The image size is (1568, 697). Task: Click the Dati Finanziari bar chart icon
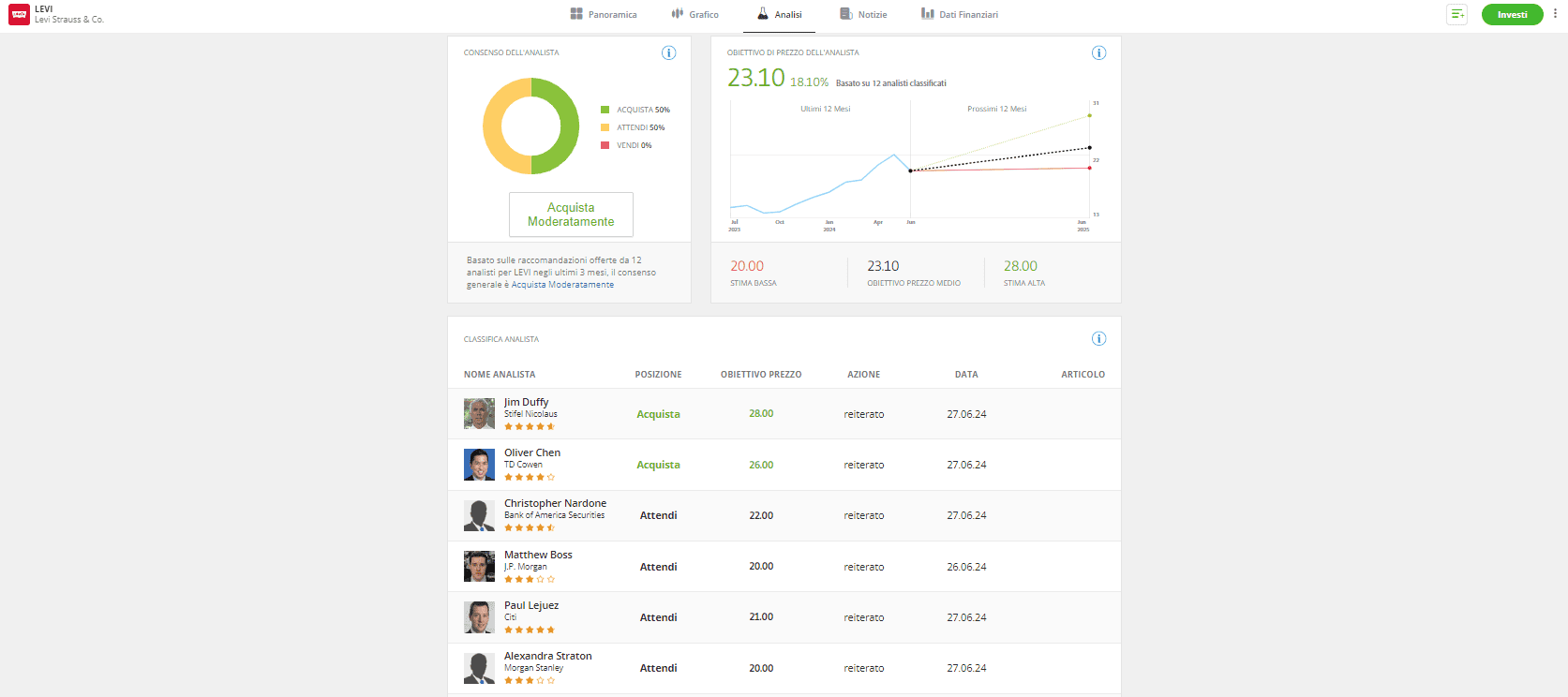pos(928,14)
